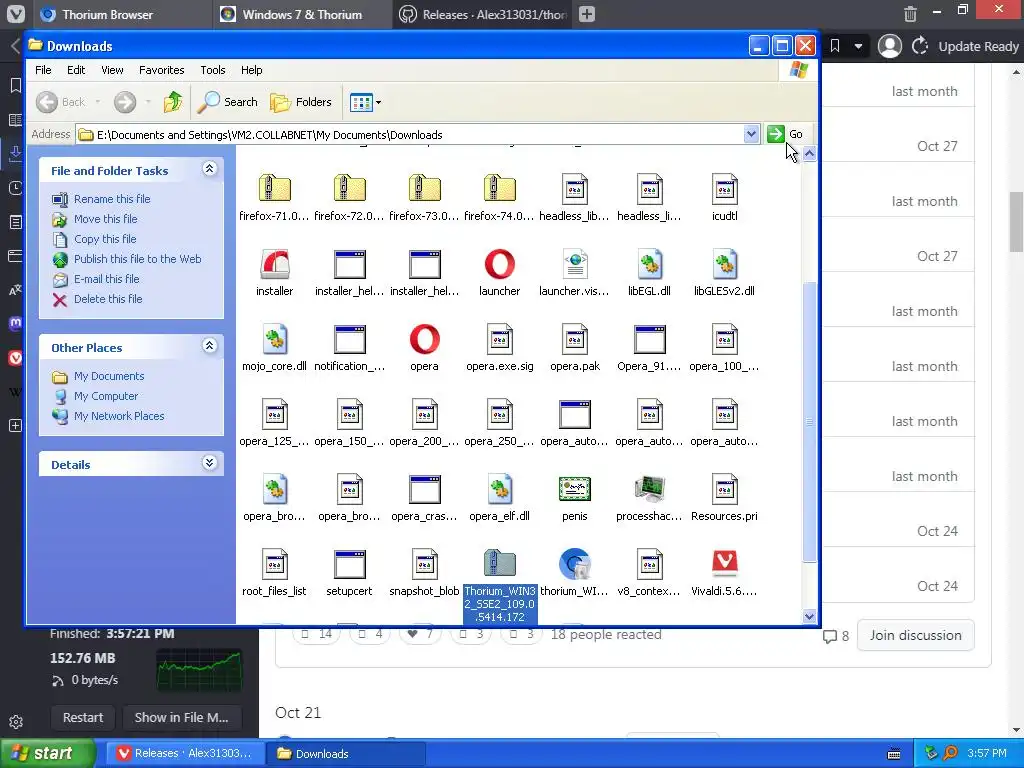This screenshot has height=768, width=1024.
Task: Open My Documents from Other Places
Action: click(x=108, y=376)
